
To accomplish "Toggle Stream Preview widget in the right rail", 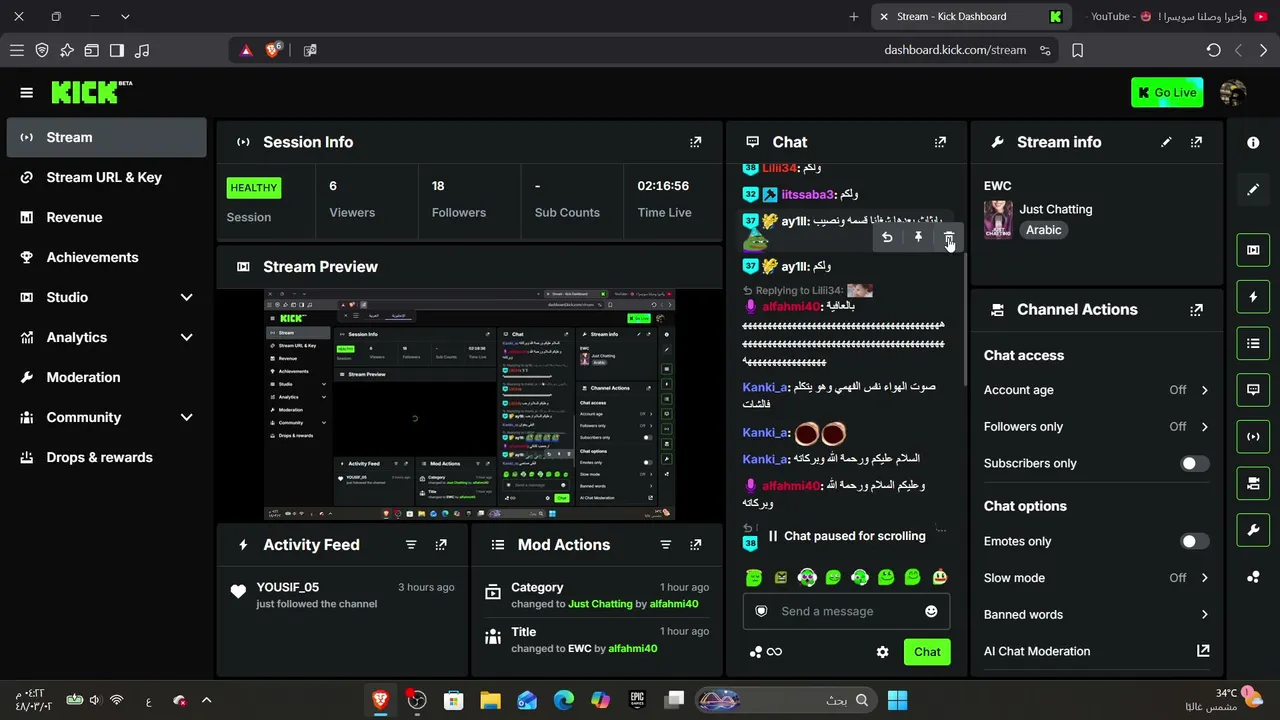I will point(1253,250).
